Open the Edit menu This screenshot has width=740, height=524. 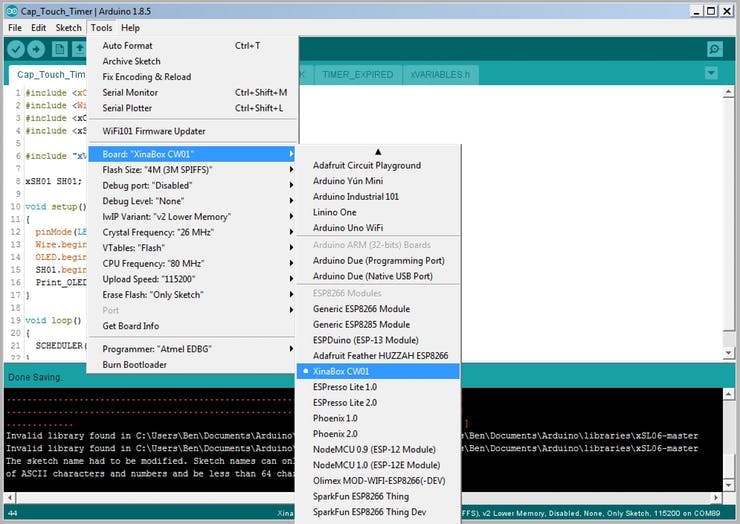[x=38, y=28]
